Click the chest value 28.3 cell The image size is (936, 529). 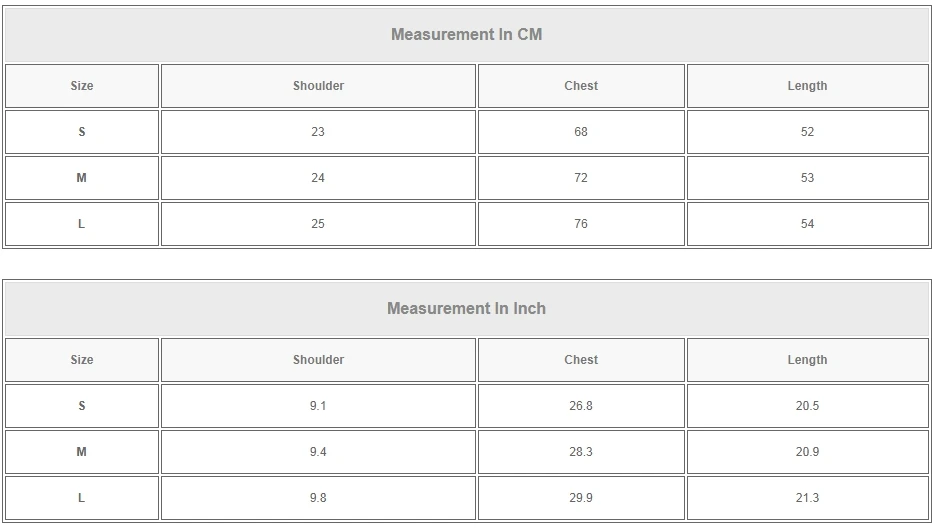(581, 452)
